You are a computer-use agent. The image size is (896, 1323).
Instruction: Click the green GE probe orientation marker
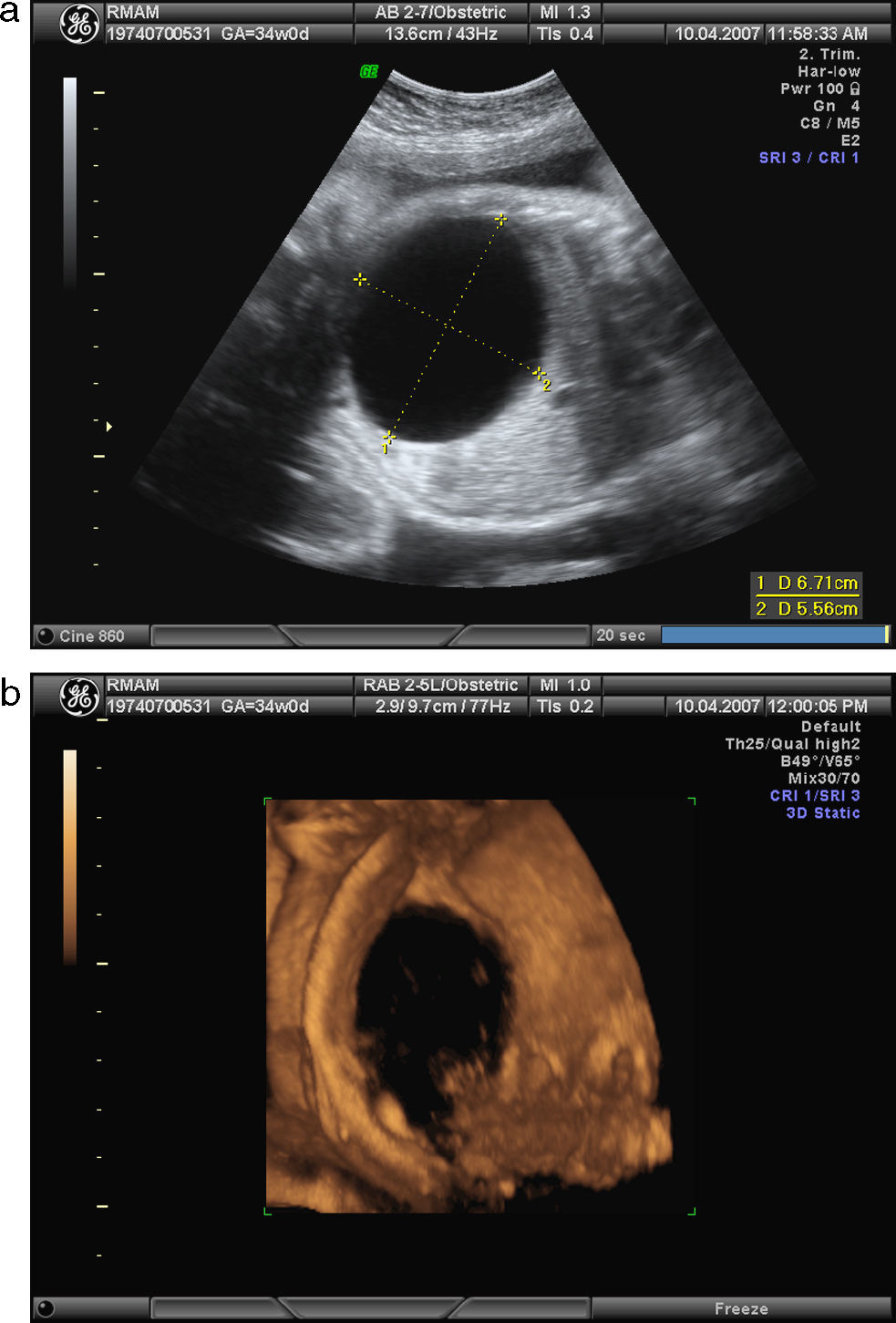pos(368,71)
